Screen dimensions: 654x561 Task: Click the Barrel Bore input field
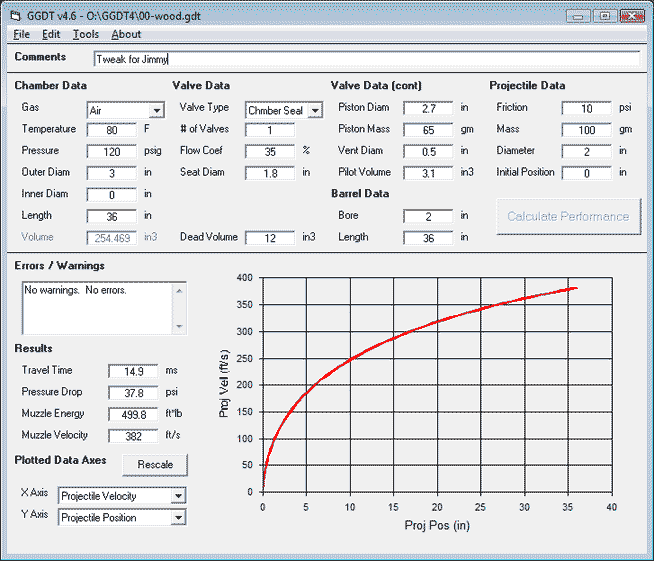click(427, 216)
